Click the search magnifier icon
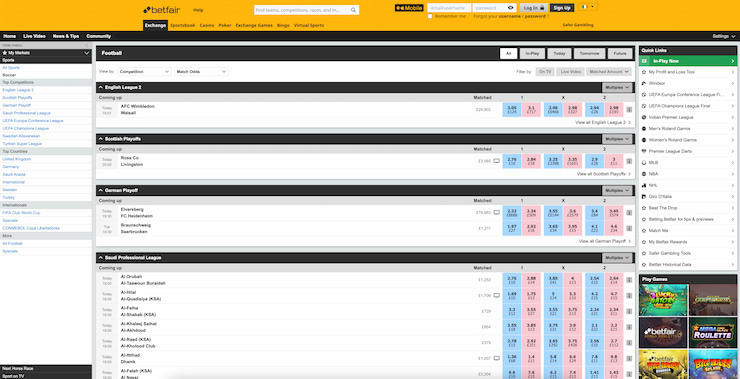The height and width of the screenshot is (379, 740). point(353,10)
